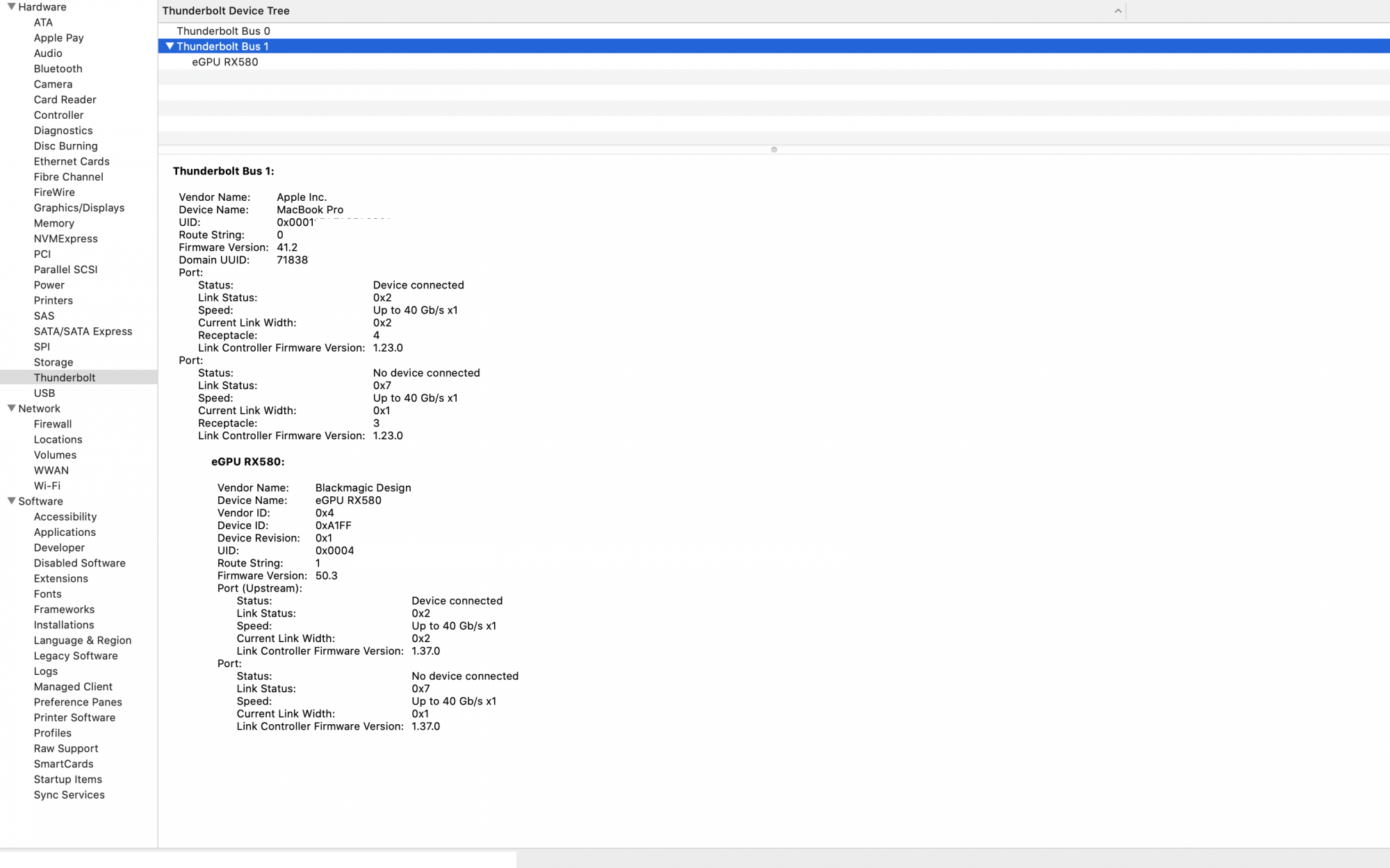The height and width of the screenshot is (868, 1390).
Task: Click the Memory hardware category icon
Action: click(53, 223)
